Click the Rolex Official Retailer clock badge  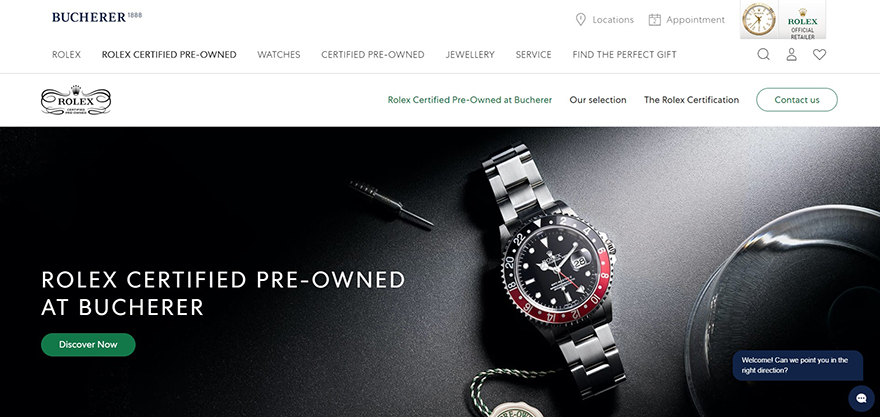tap(783, 20)
